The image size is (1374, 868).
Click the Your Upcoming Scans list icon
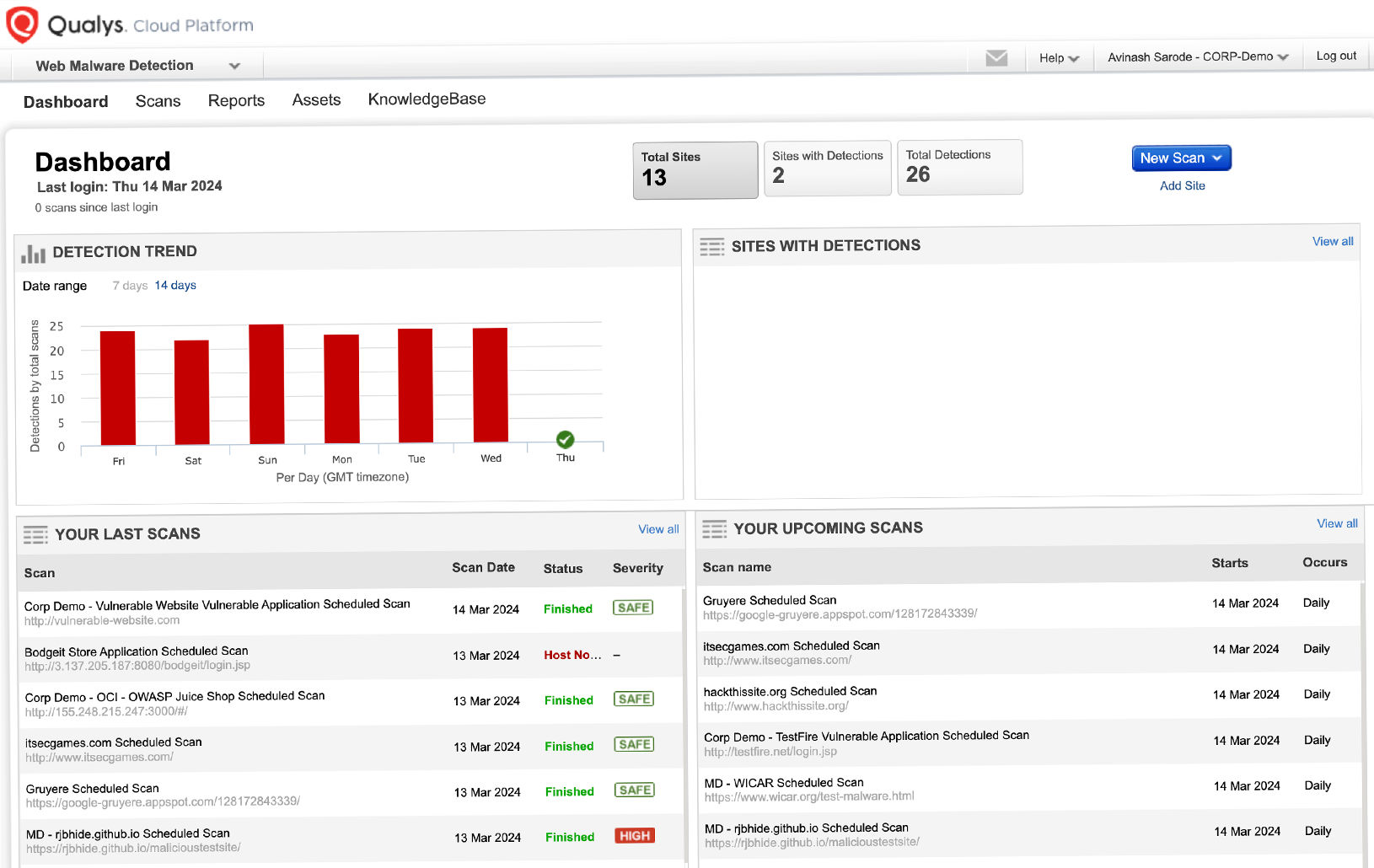pyautogui.click(x=714, y=529)
